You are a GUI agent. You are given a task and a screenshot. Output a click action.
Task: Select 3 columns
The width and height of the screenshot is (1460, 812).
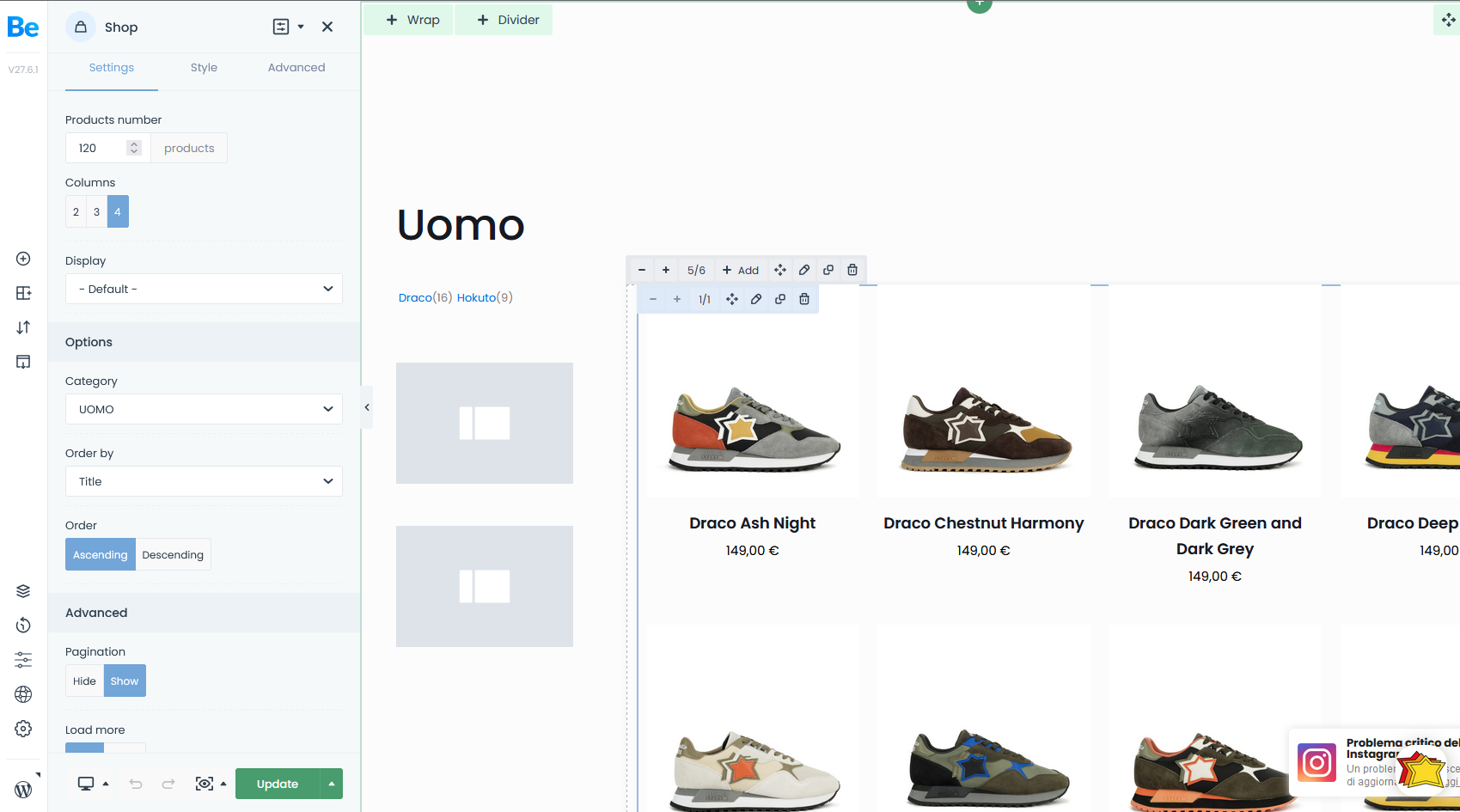pos(97,211)
